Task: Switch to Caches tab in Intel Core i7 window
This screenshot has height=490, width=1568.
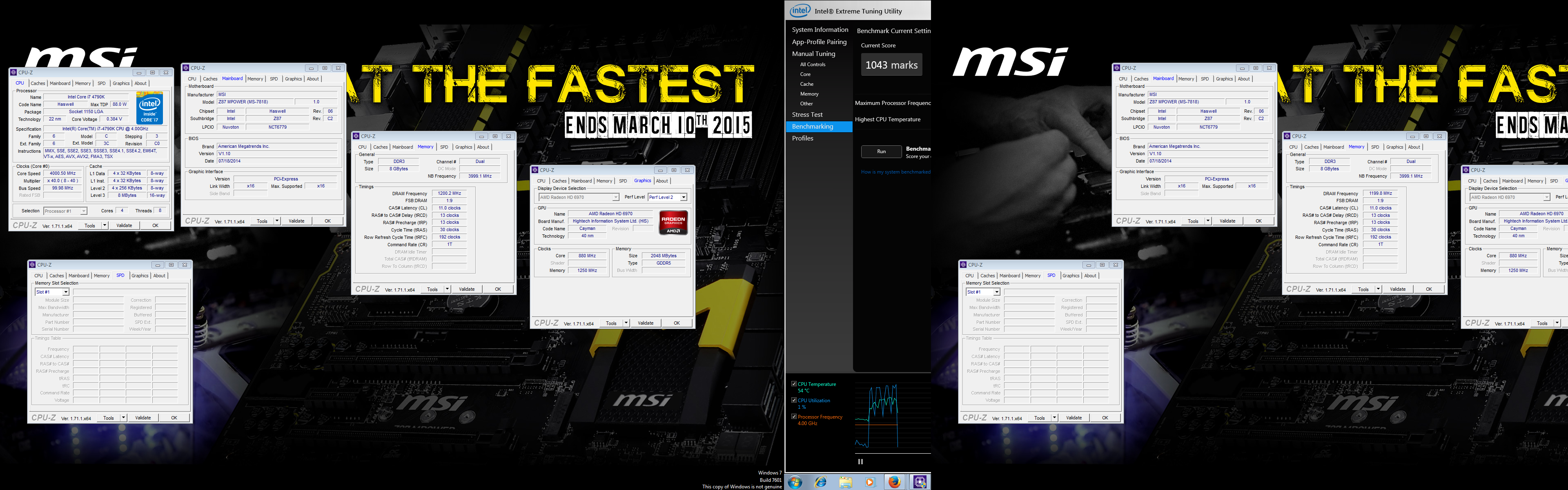Action: tap(38, 83)
